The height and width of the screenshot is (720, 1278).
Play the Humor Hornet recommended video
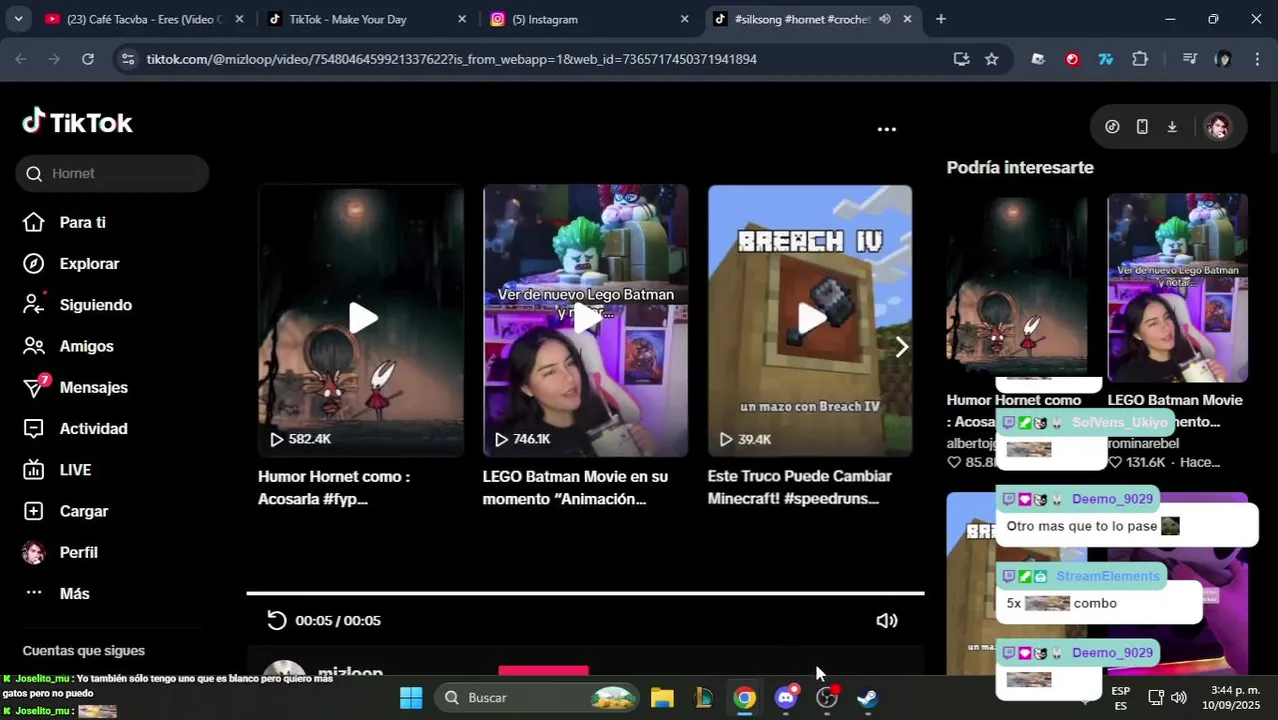pyautogui.click(x=361, y=320)
